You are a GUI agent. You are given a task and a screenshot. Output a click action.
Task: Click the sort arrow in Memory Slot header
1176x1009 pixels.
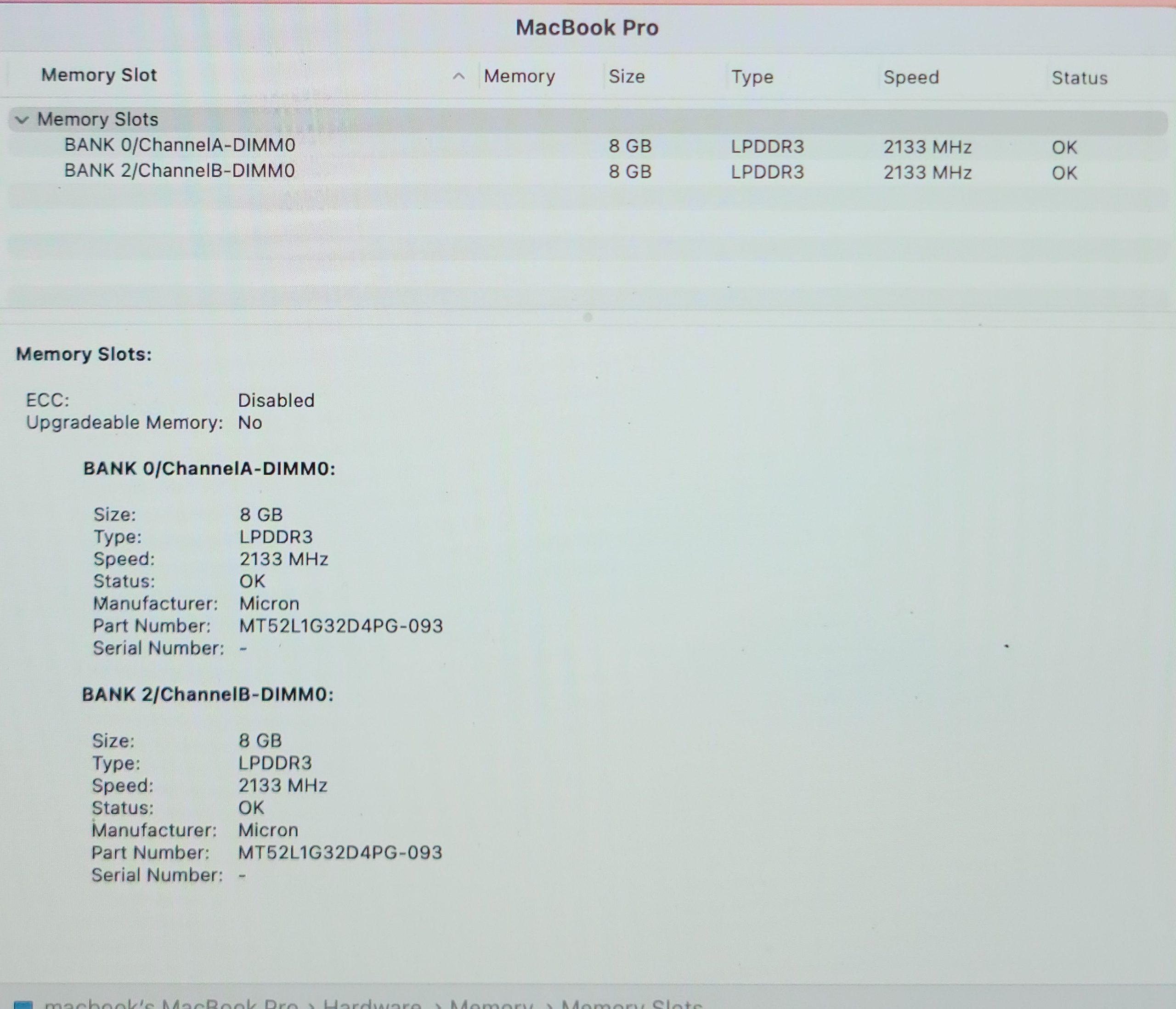pyautogui.click(x=458, y=76)
